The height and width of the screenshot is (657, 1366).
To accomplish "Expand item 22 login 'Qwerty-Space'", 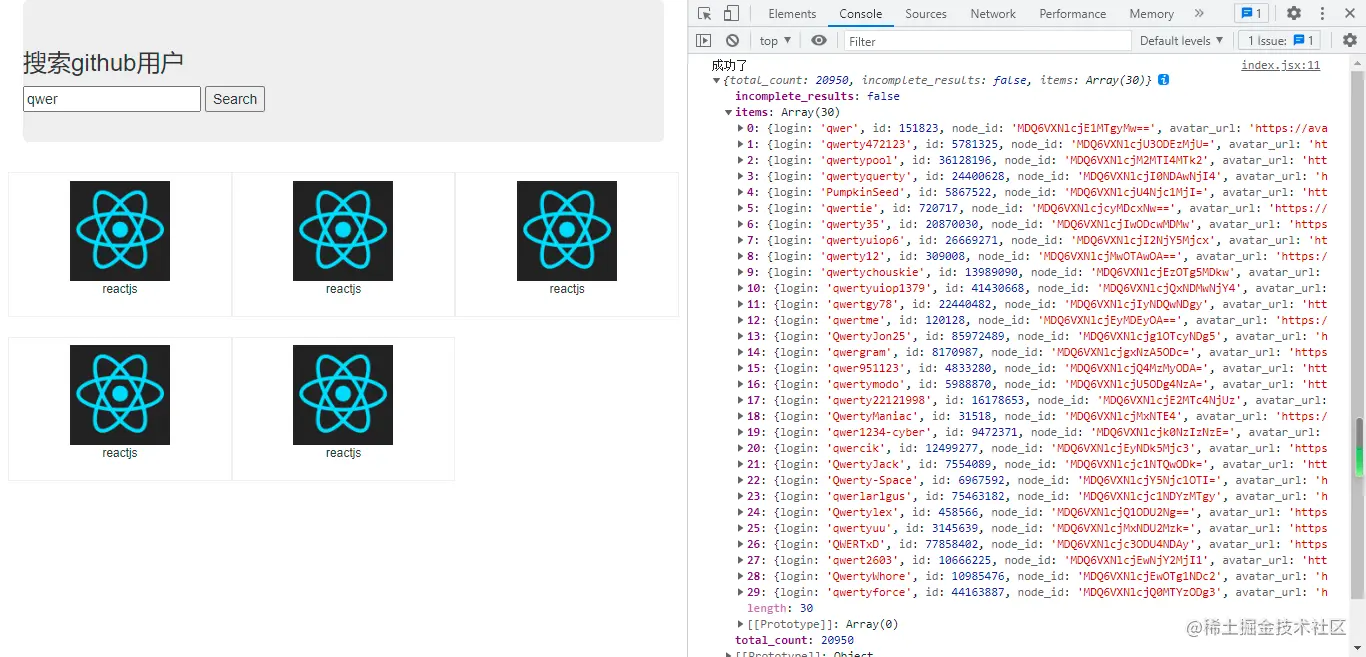I will 740,481.
